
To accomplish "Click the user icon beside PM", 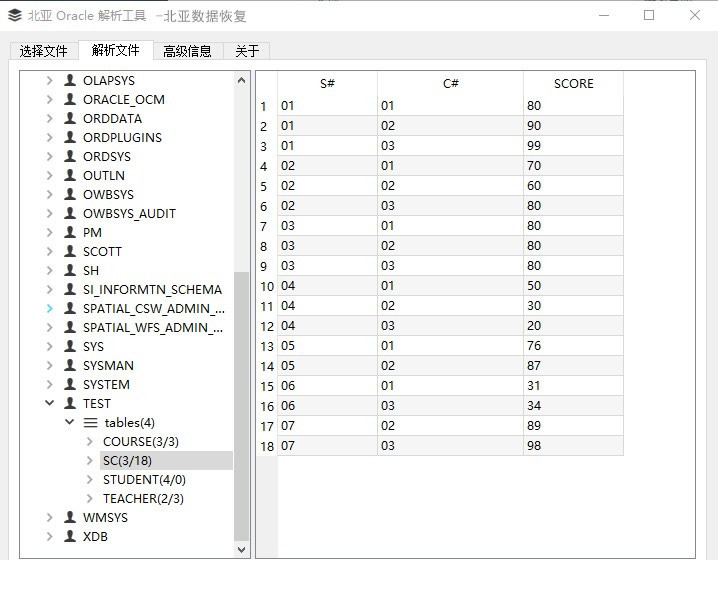I will 70,232.
